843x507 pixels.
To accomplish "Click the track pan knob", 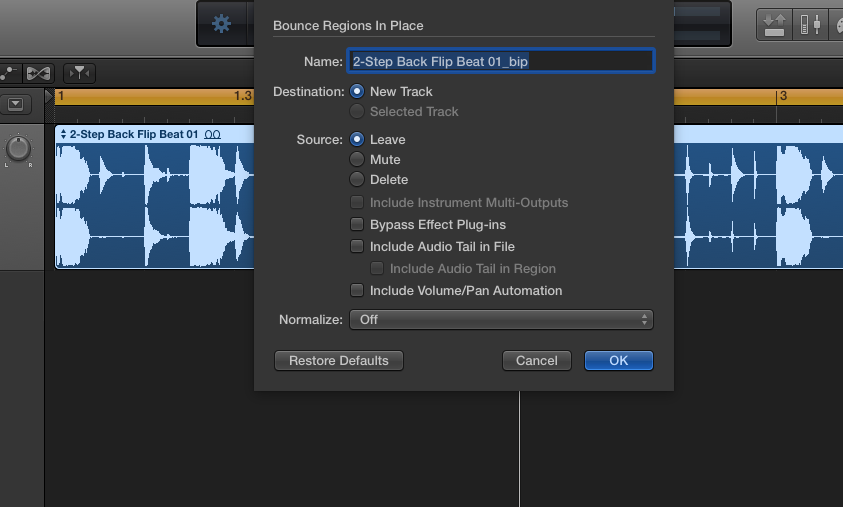I will [18, 149].
